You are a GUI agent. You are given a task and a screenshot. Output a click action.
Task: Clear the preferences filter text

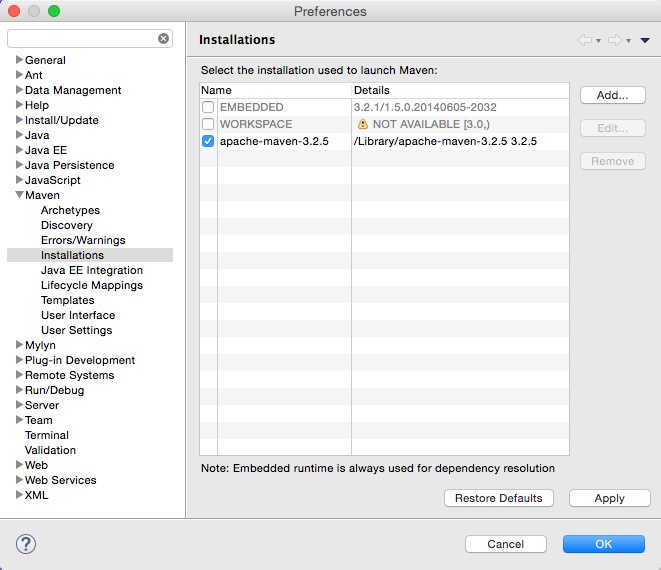(x=163, y=39)
